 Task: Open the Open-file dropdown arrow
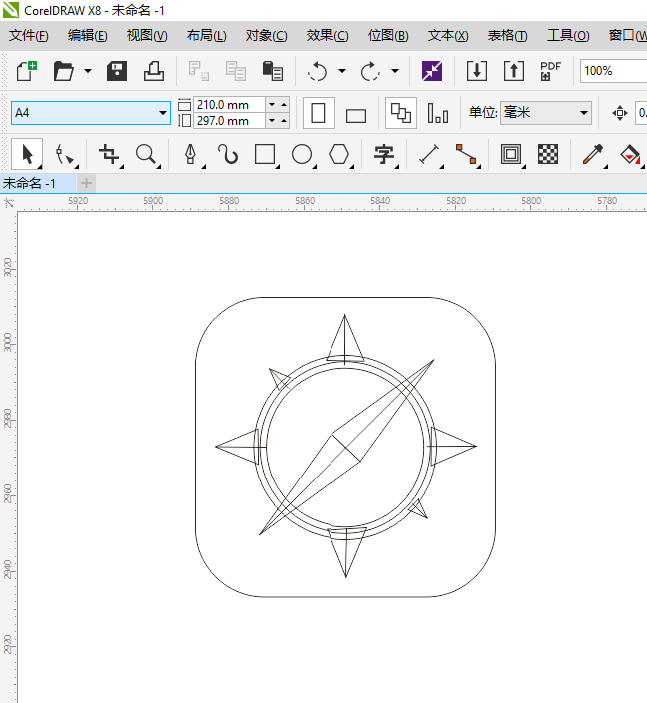click(x=88, y=71)
